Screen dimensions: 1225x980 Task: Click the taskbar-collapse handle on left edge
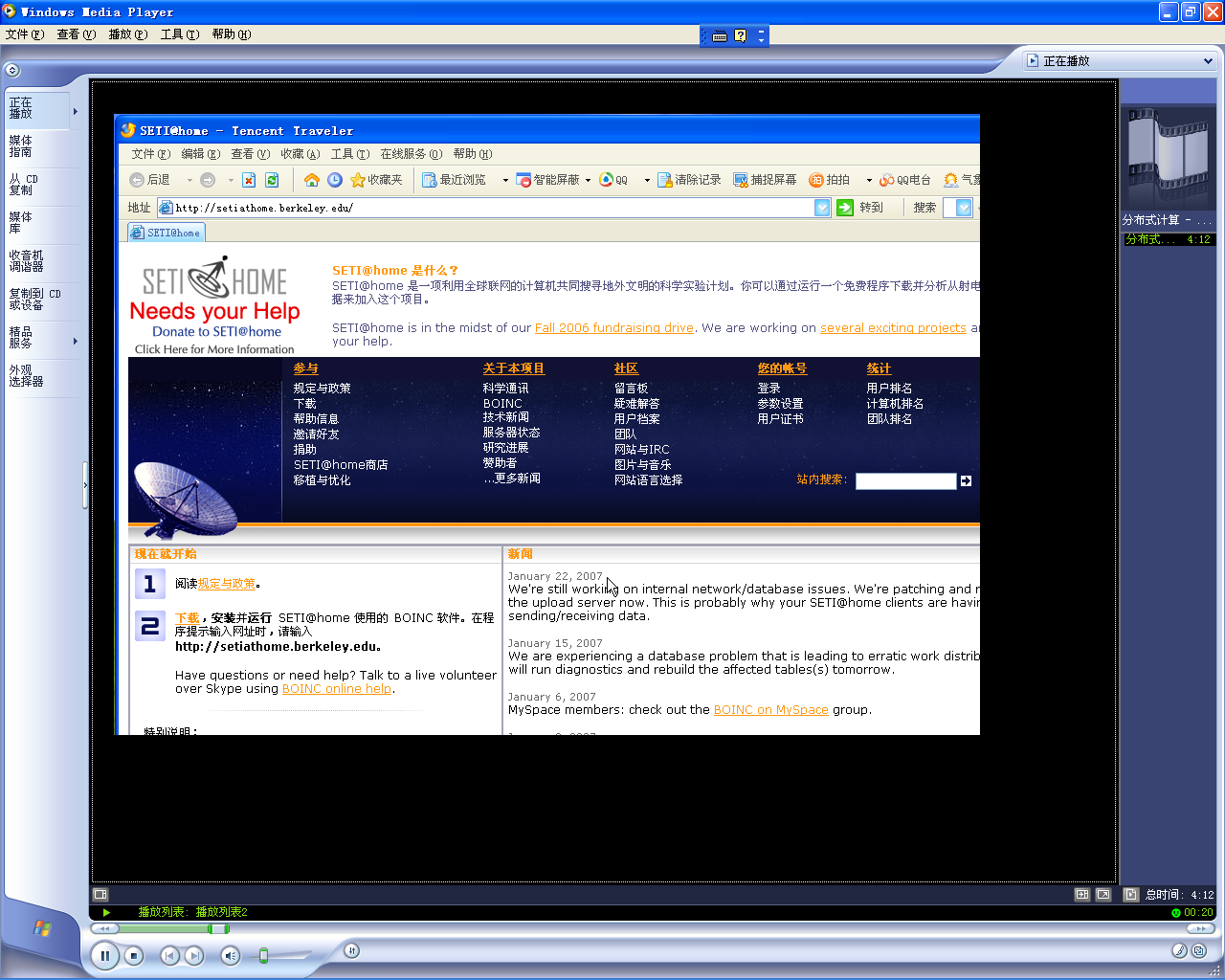[x=85, y=486]
